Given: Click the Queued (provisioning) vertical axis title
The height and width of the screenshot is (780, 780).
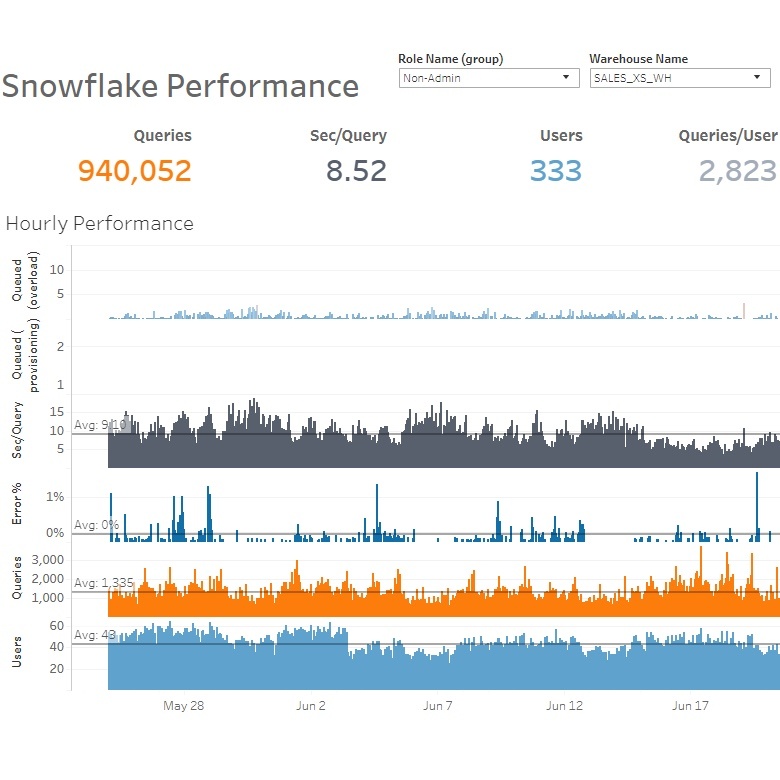Looking at the screenshot, I should click(x=25, y=354).
